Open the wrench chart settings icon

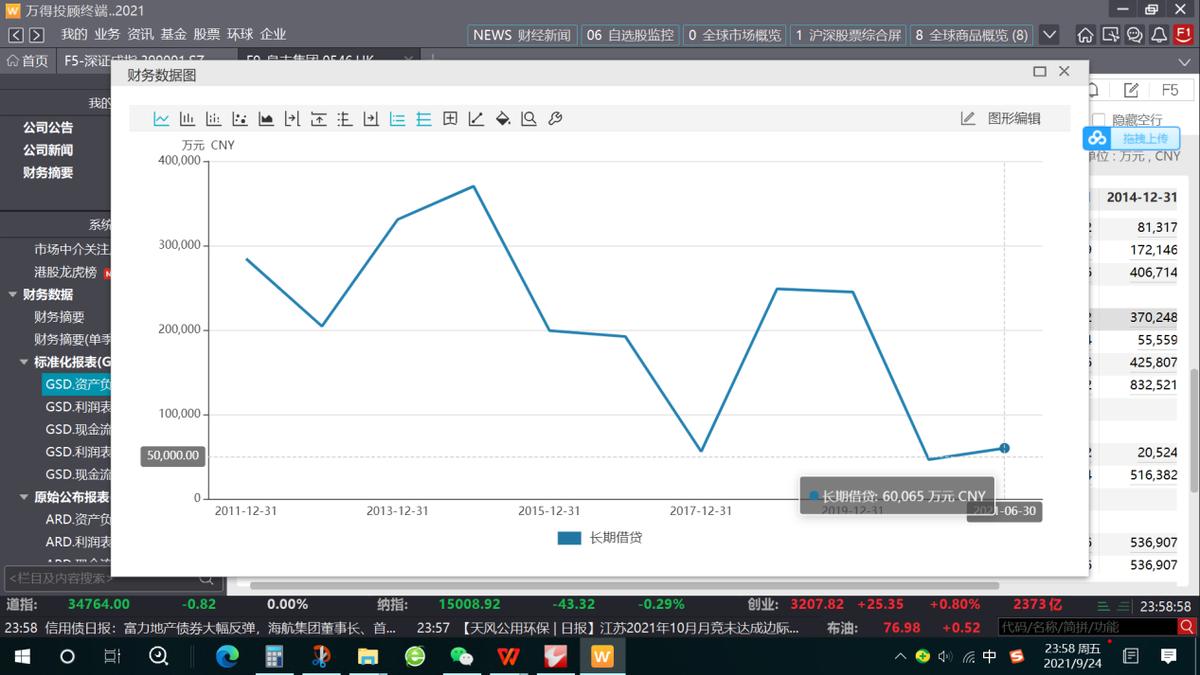click(556, 119)
